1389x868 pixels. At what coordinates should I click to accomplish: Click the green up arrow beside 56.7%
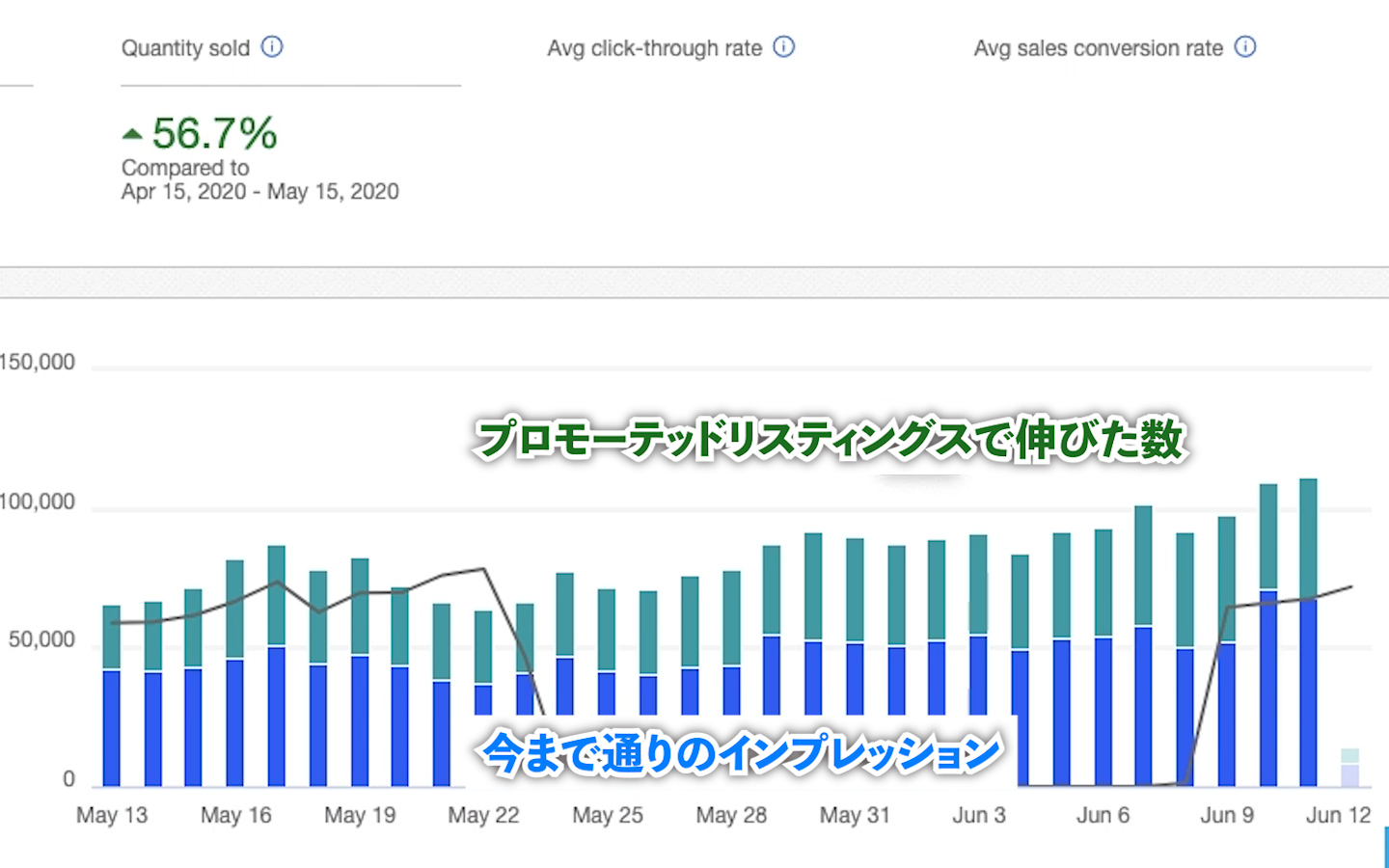pos(132,134)
